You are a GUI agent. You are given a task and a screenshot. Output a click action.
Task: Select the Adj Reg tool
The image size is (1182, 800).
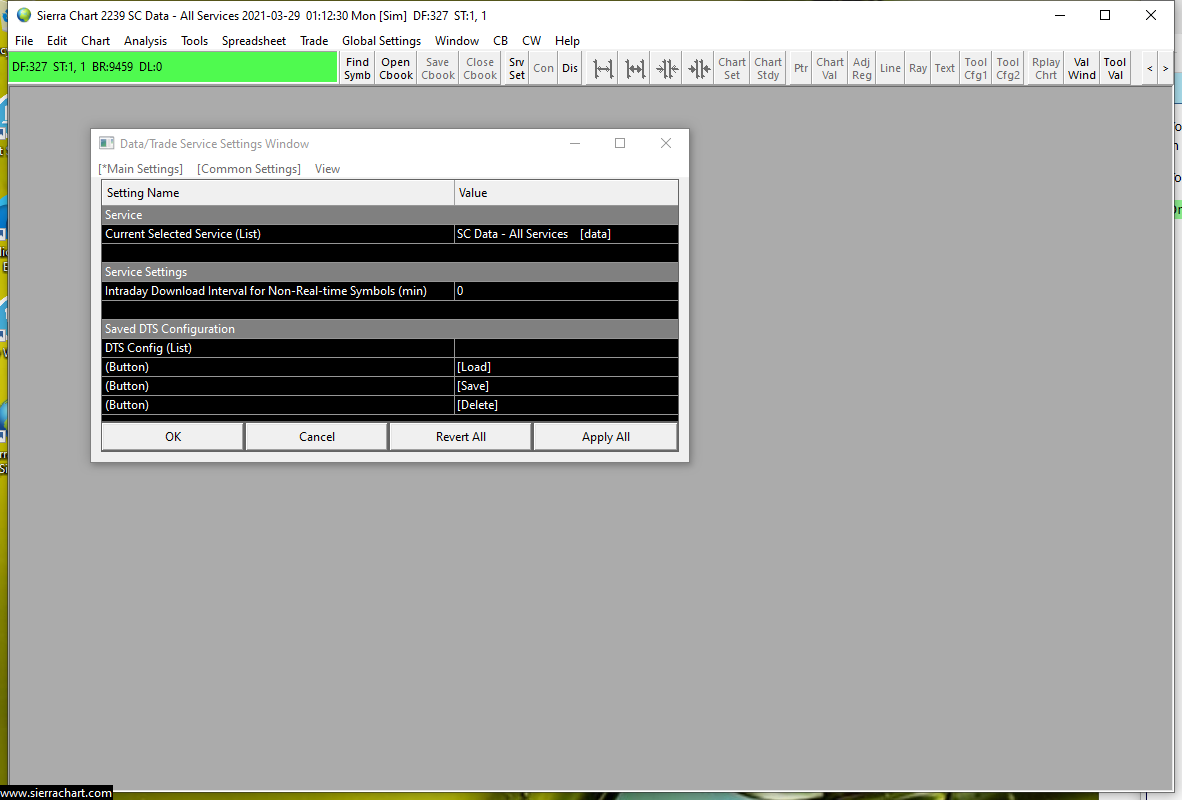[x=862, y=69]
